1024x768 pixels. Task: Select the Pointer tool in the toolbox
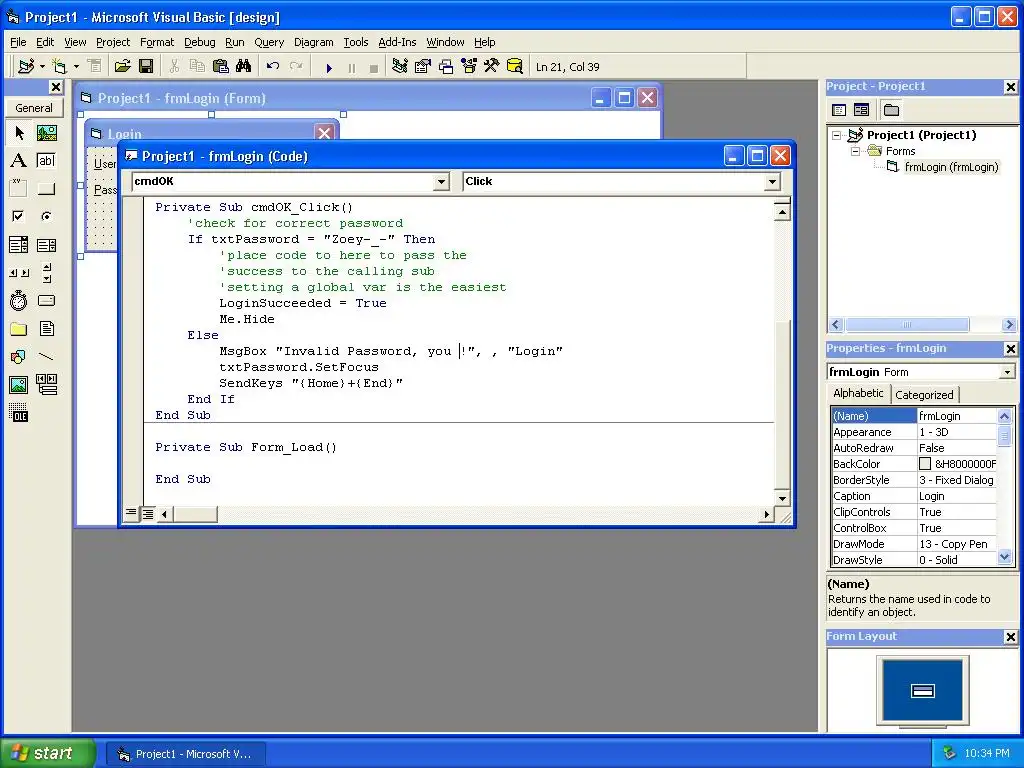tap(19, 133)
